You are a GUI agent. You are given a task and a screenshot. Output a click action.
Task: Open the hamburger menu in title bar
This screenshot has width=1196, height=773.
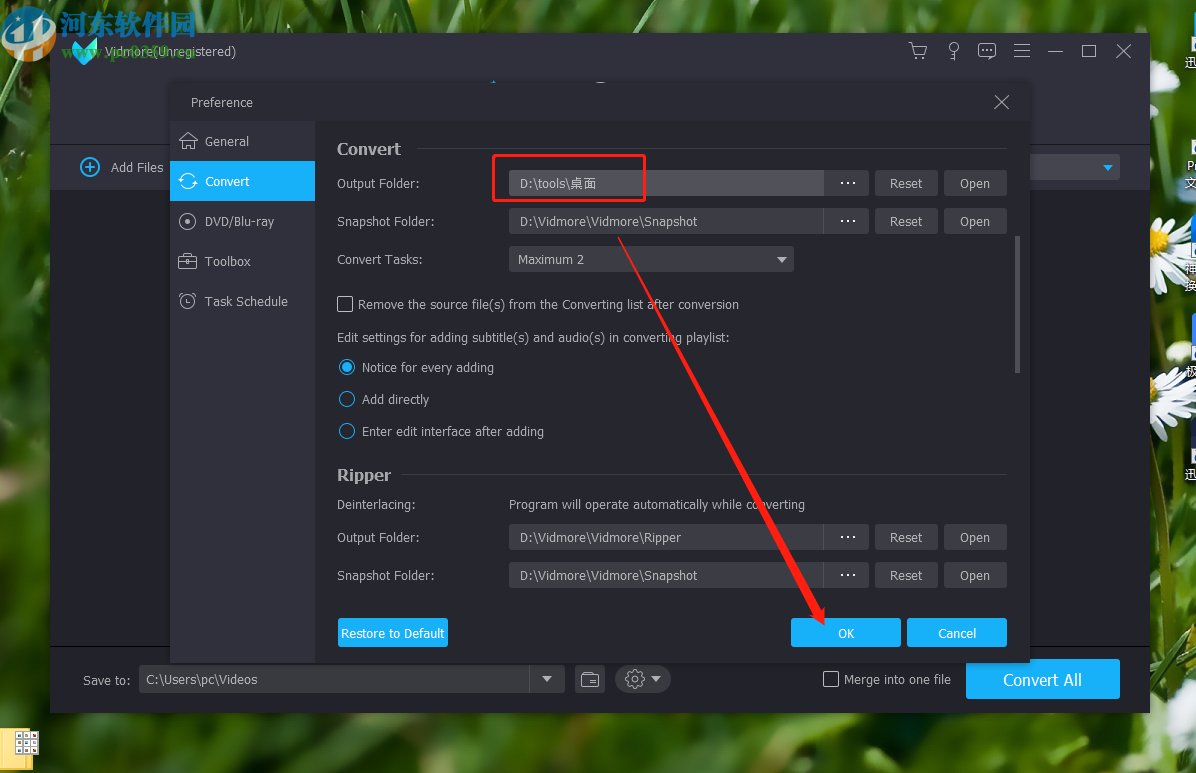coord(1021,51)
